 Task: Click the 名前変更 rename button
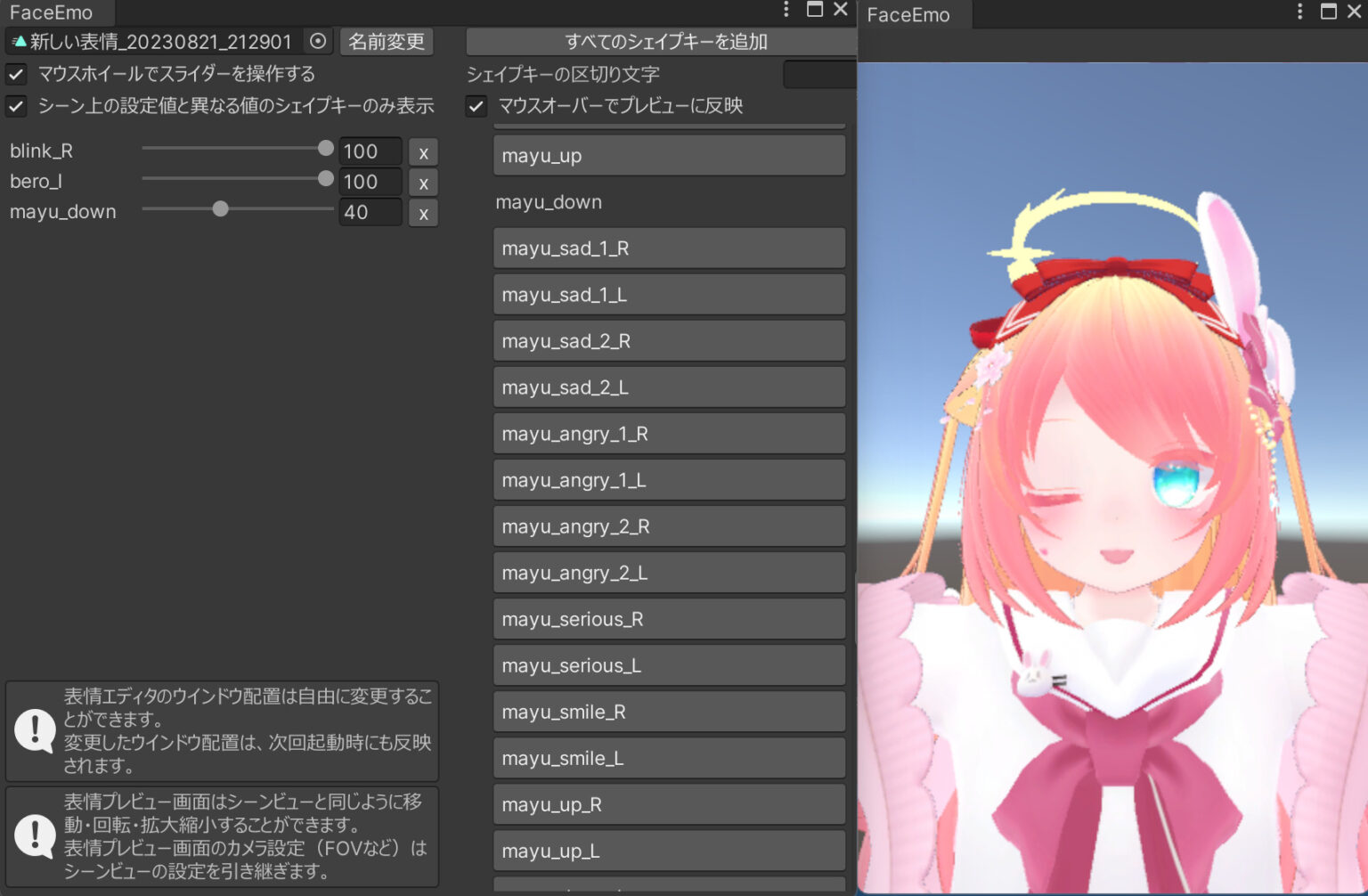386,41
